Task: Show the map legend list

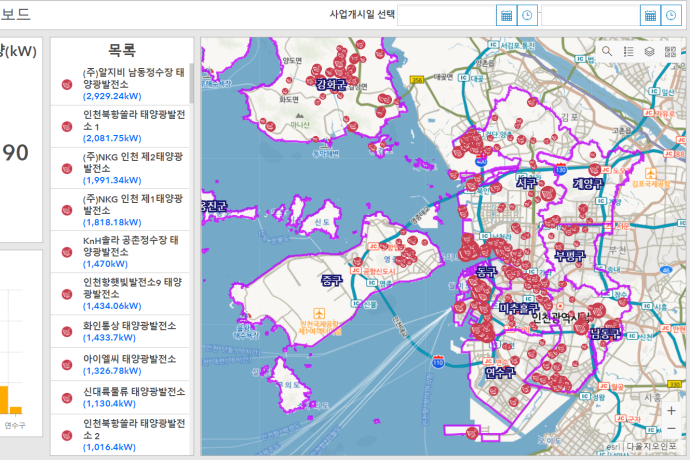Action: pyautogui.click(x=628, y=51)
